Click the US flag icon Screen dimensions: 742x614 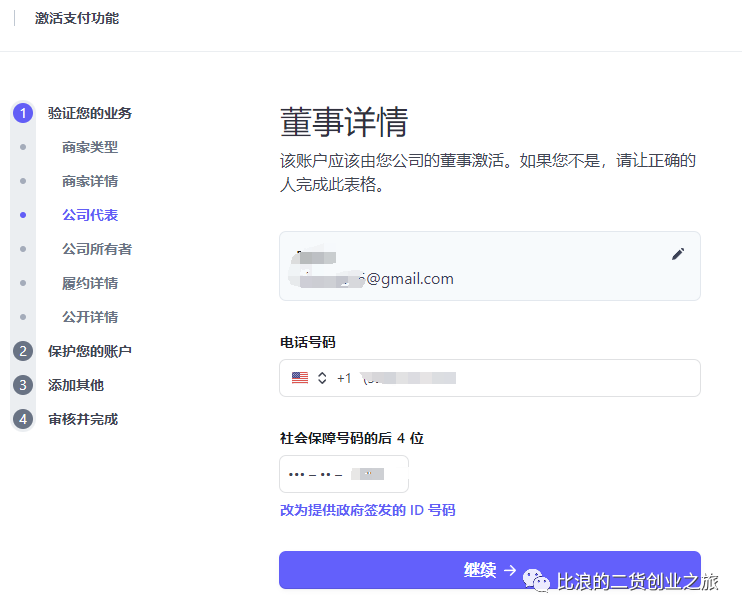tap(300, 378)
